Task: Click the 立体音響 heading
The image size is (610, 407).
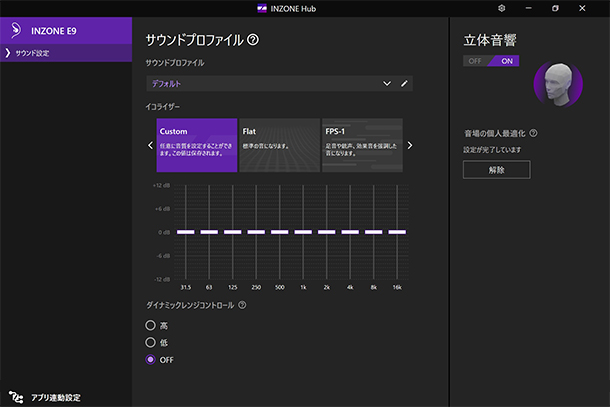Action: pyautogui.click(x=490, y=40)
